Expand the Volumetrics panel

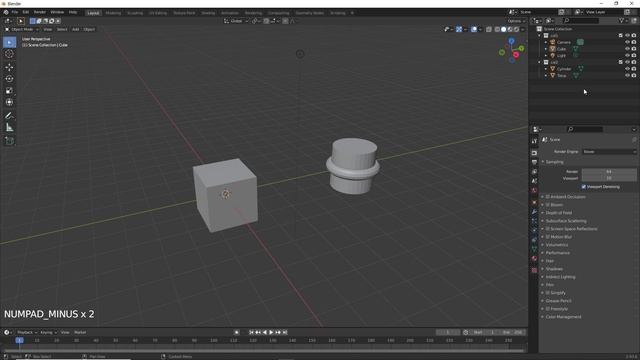coord(556,245)
